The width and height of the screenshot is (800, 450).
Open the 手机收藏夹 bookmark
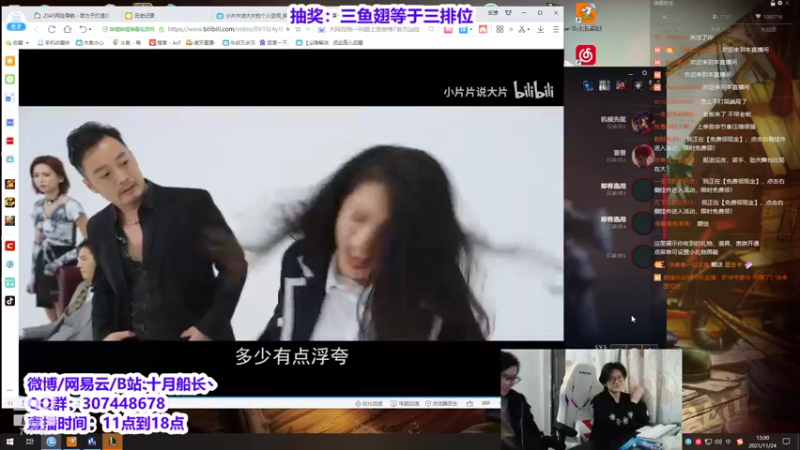54,43
